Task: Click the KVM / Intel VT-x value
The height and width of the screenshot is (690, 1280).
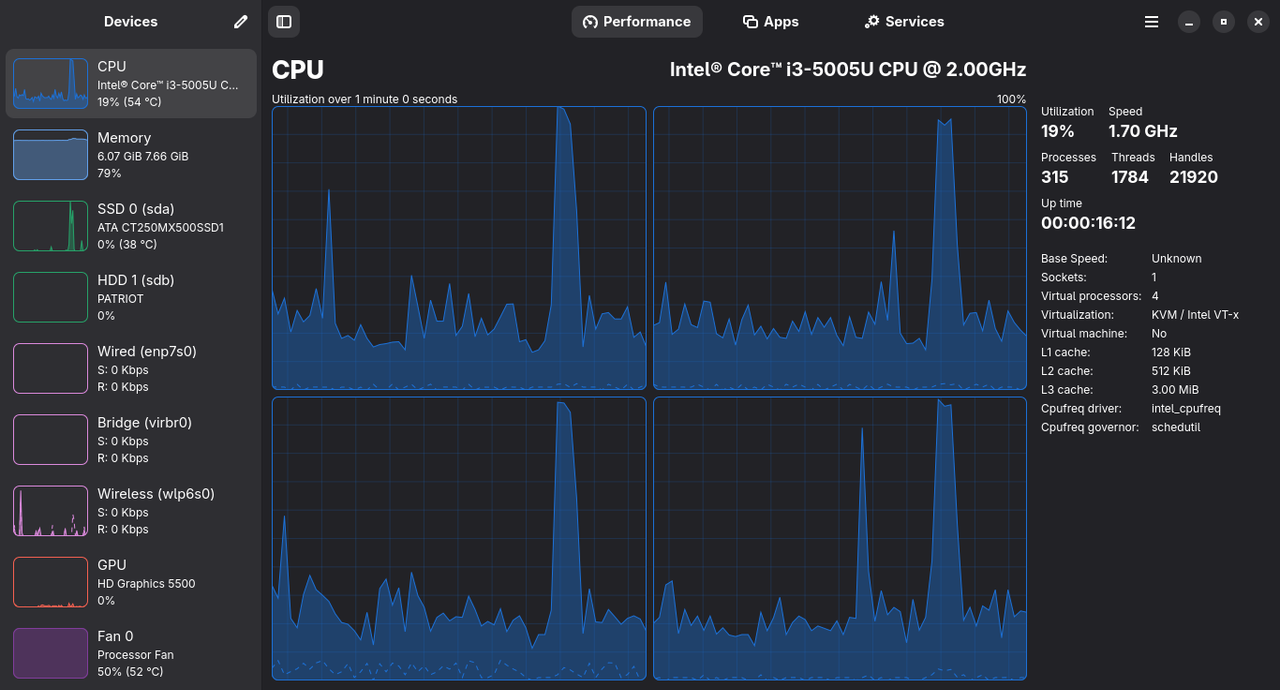Action: pyautogui.click(x=1195, y=315)
